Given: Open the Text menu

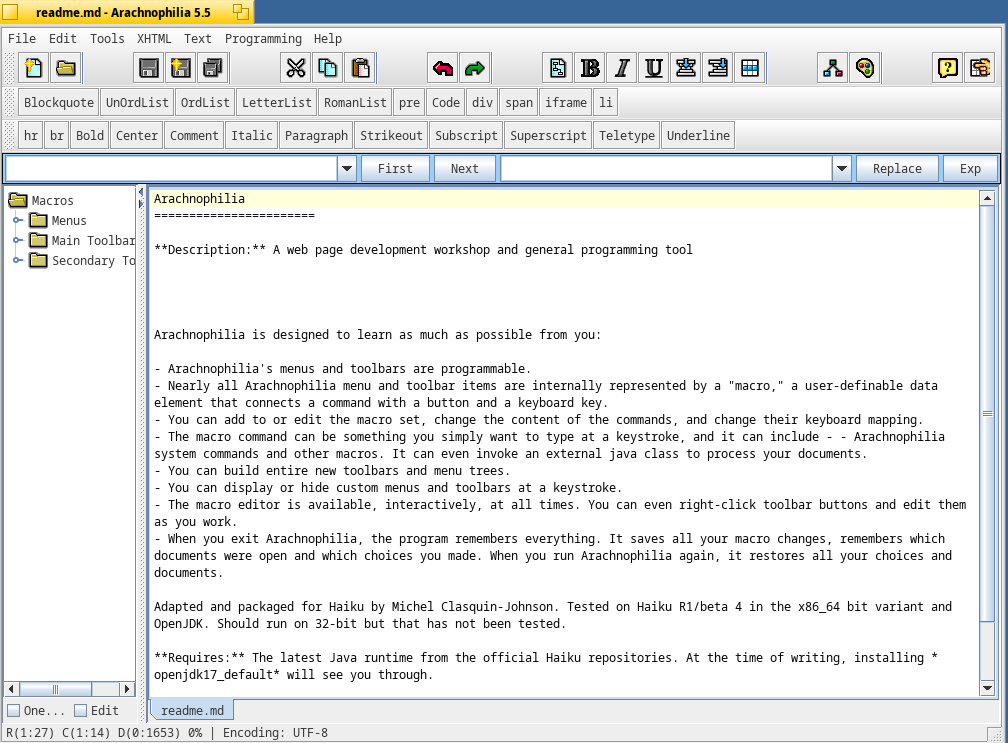Looking at the screenshot, I should pyautogui.click(x=197, y=39).
